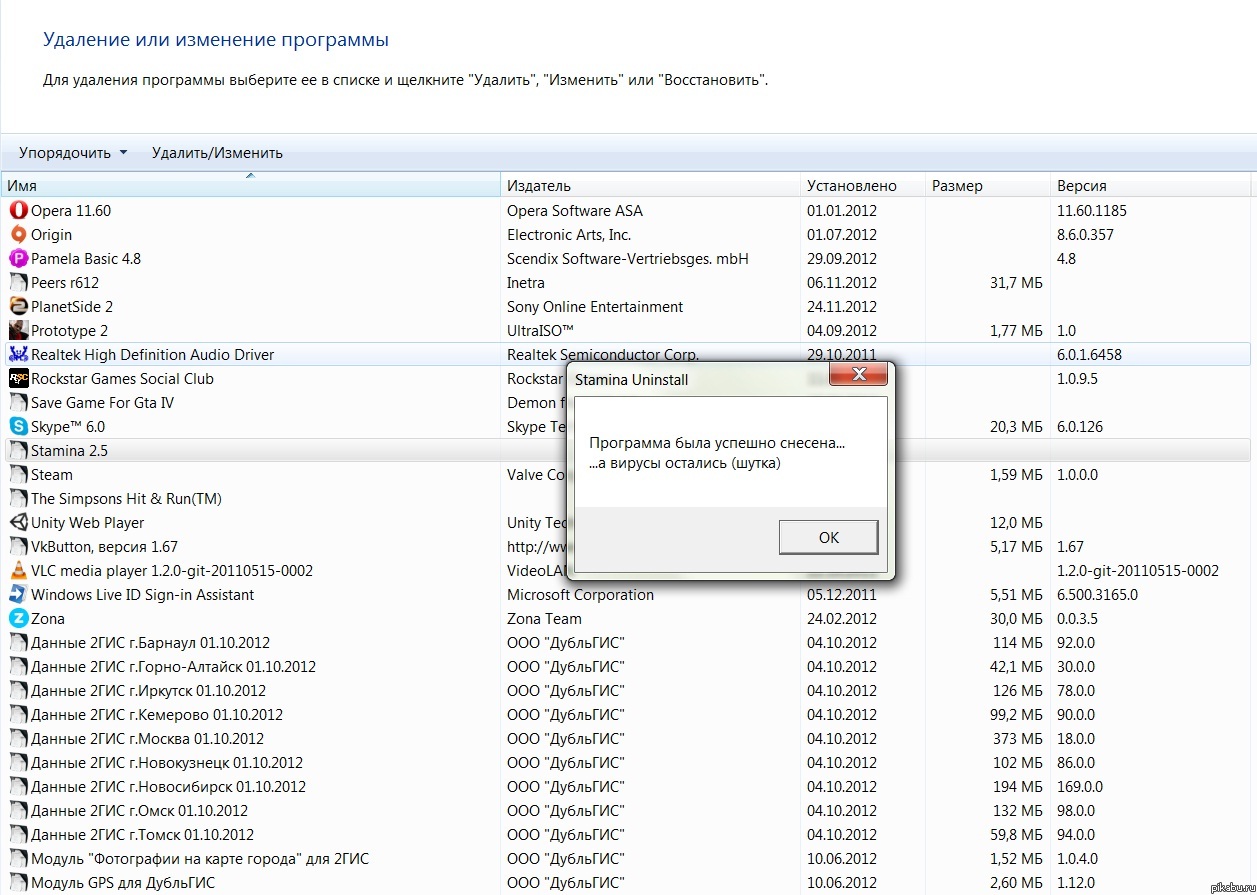The width and height of the screenshot is (1257, 895).
Task: Click size 373 МБ cell
Action: [x=1018, y=738]
